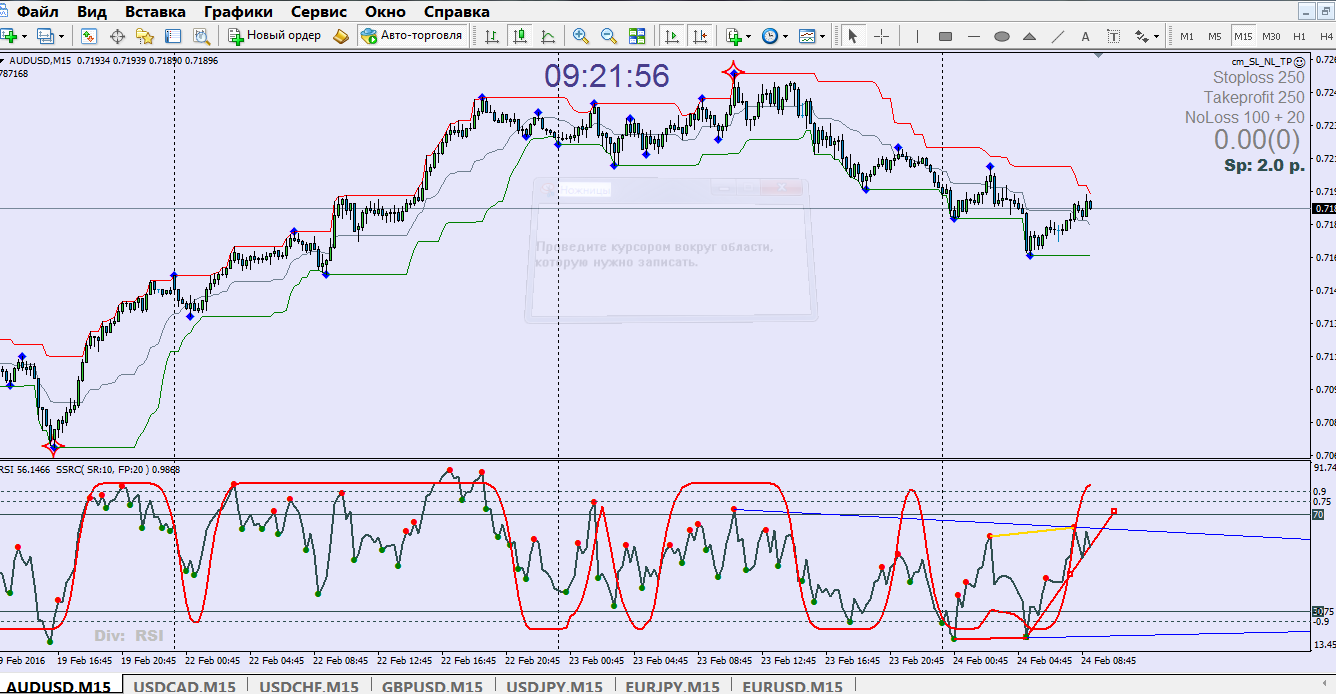Toggle chart shift
The width and height of the screenshot is (1336, 694).
pyautogui.click(x=700, y=36)
